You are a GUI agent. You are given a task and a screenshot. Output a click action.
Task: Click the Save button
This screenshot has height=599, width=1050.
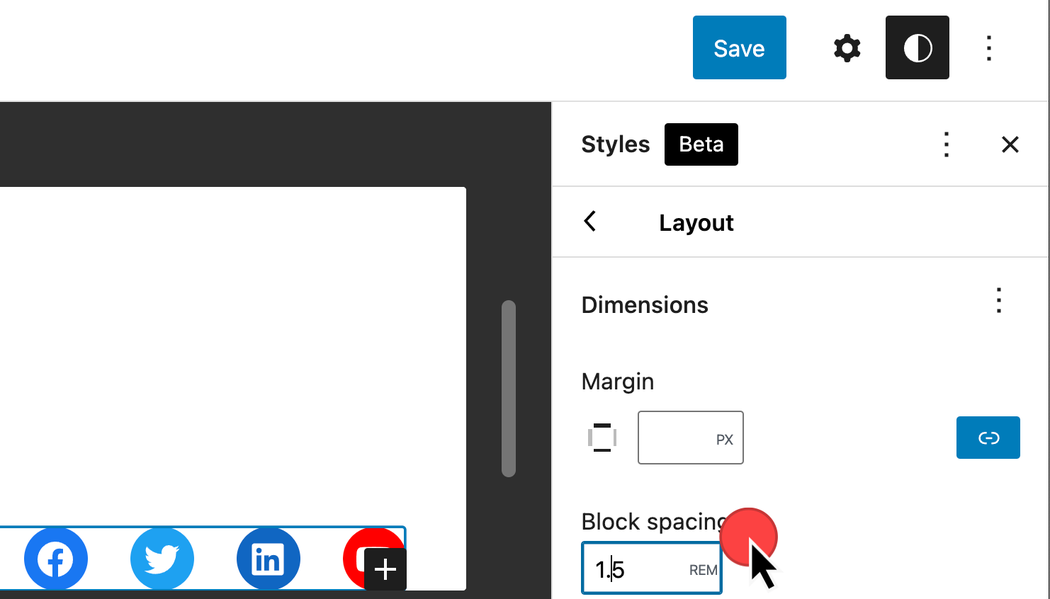click(x=739, y=48)
